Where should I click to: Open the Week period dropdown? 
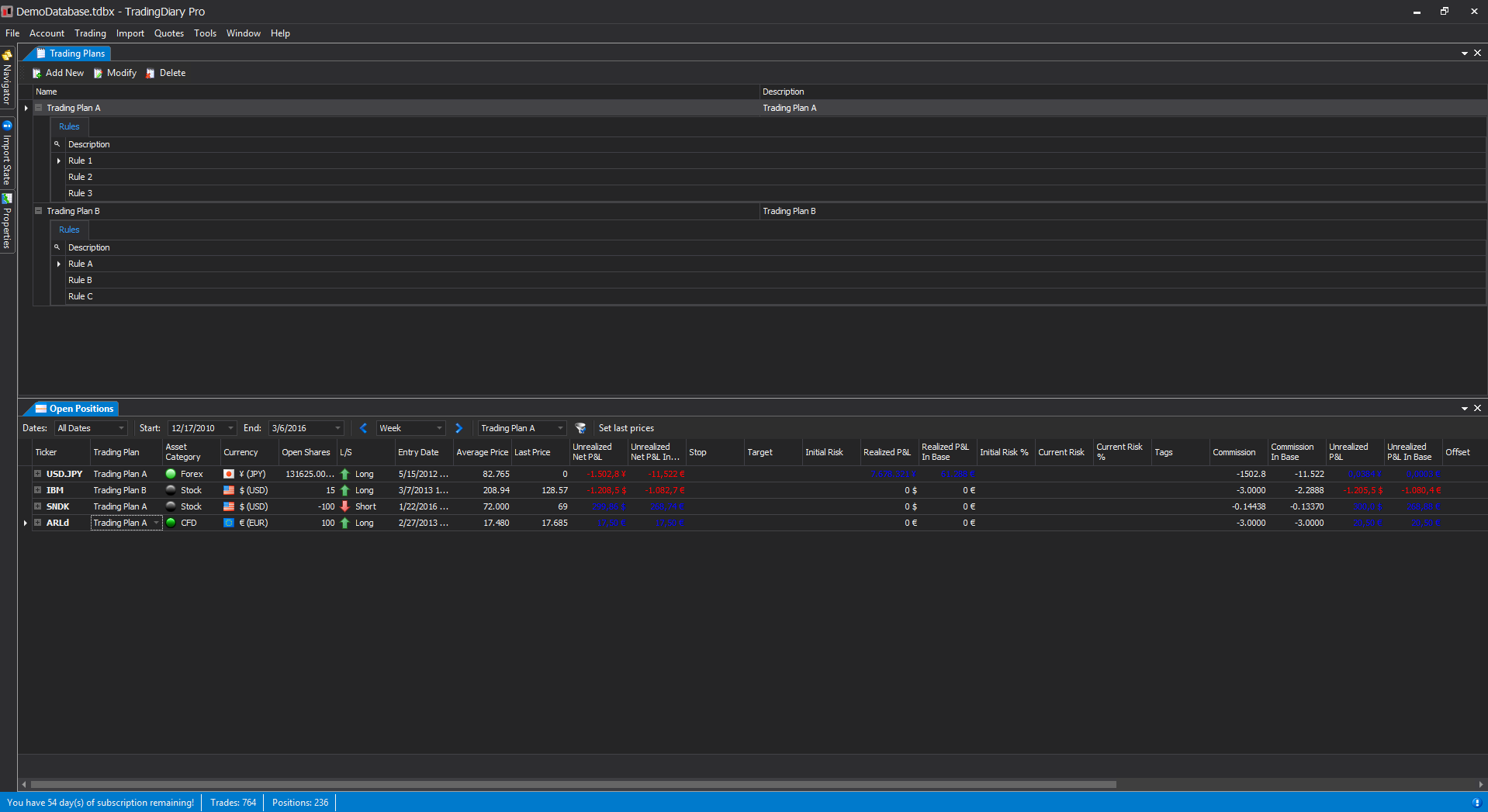coord(439,428)
